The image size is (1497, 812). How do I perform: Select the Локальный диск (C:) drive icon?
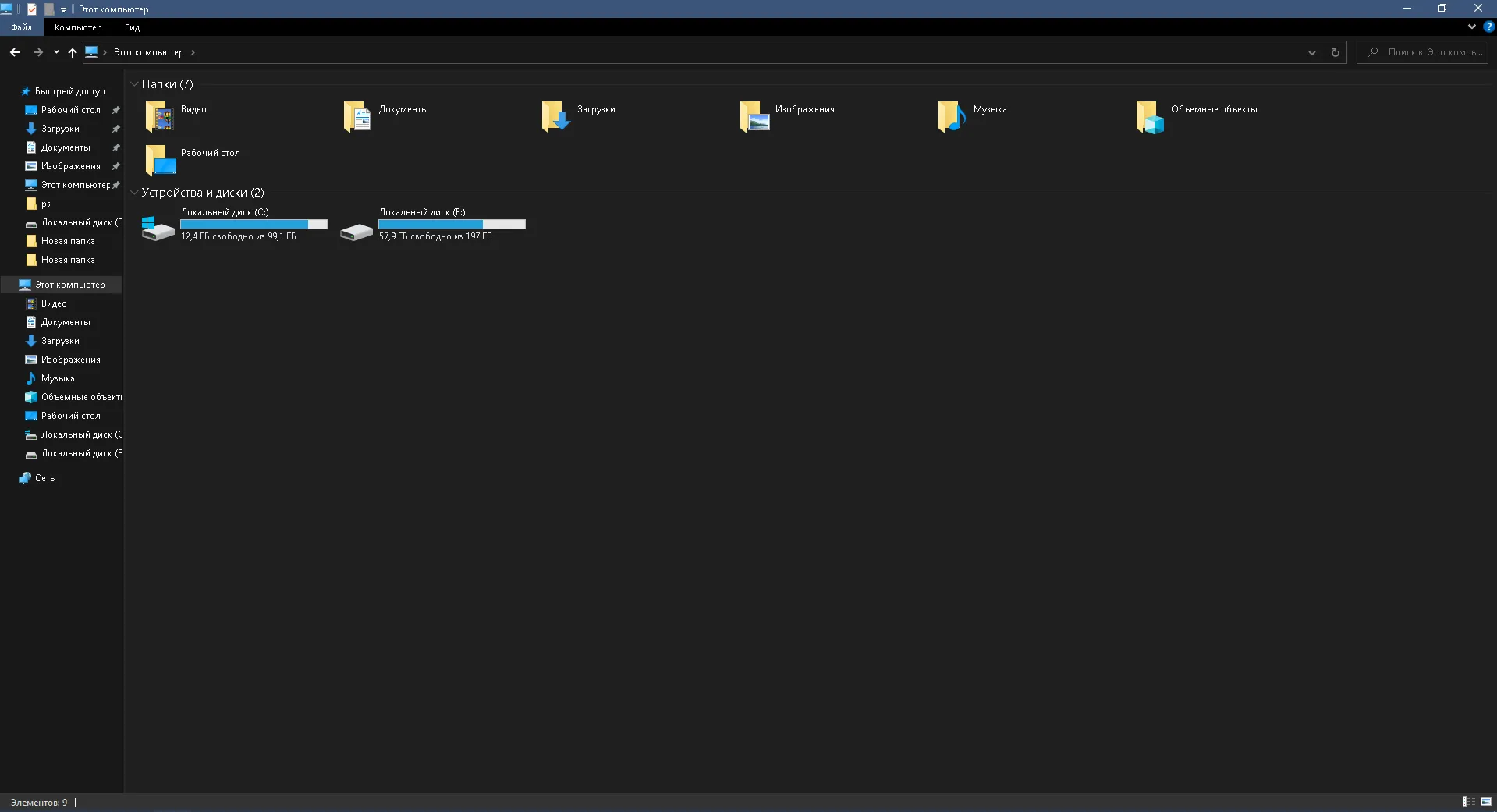coord(158,228)
